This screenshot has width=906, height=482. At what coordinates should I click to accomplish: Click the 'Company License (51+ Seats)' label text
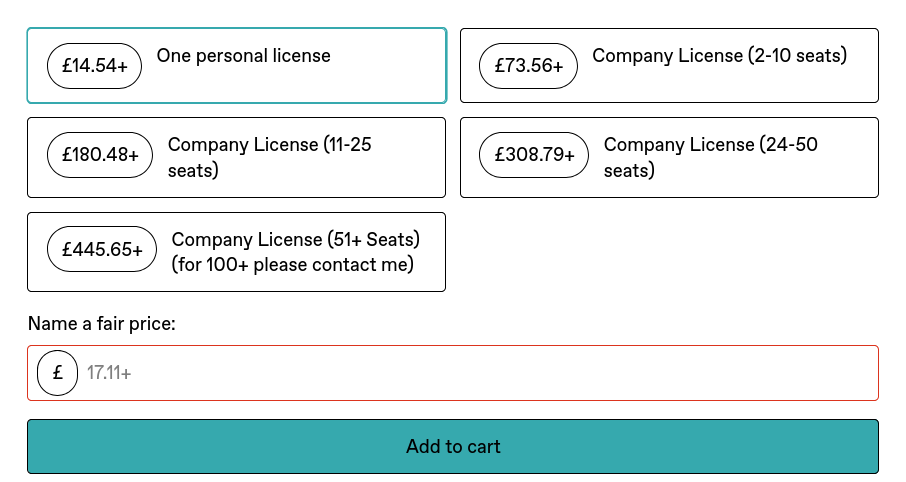click(x=296, y=239)
